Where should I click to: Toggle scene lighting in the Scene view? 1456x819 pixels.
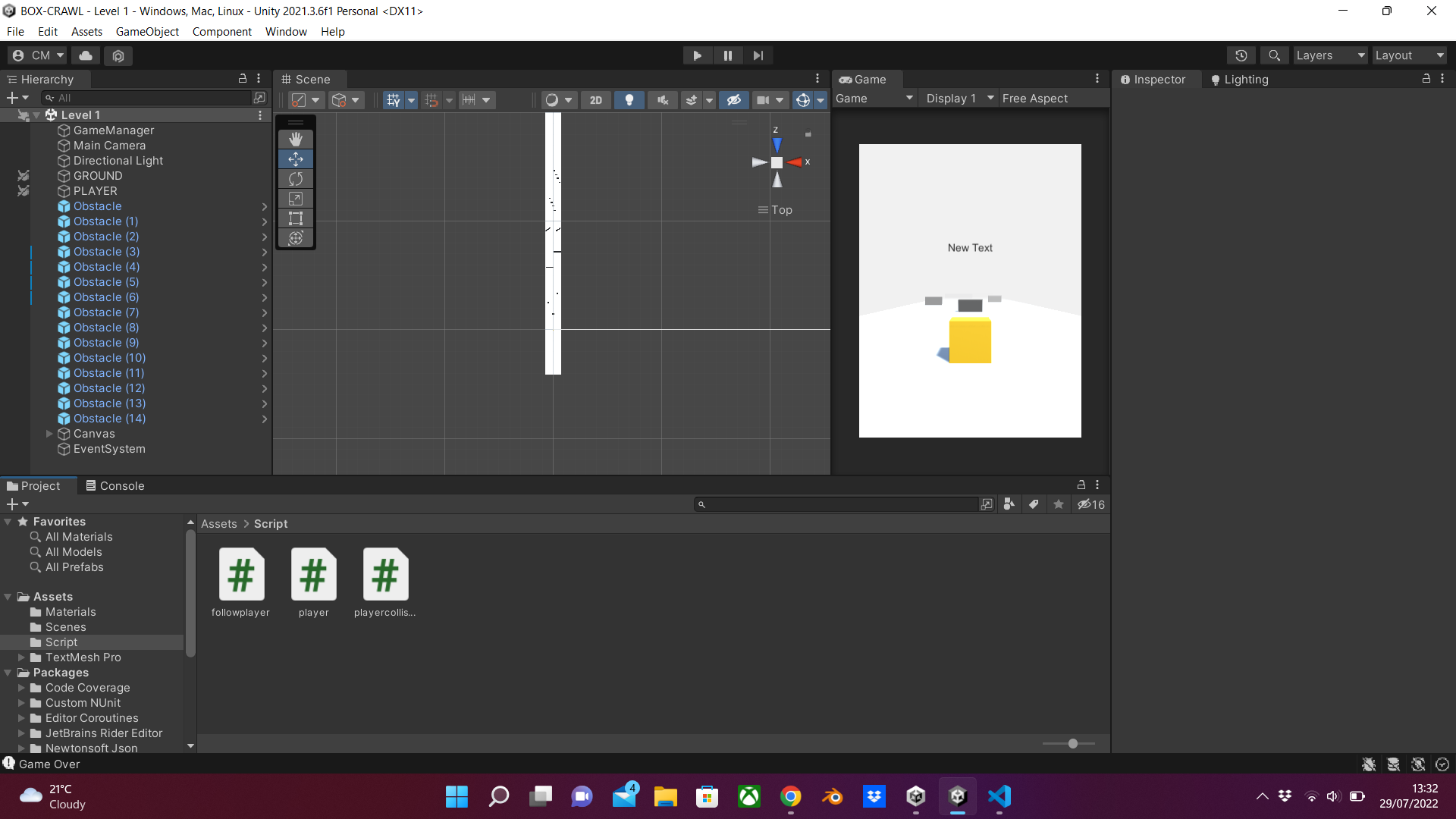coord(629,99)
